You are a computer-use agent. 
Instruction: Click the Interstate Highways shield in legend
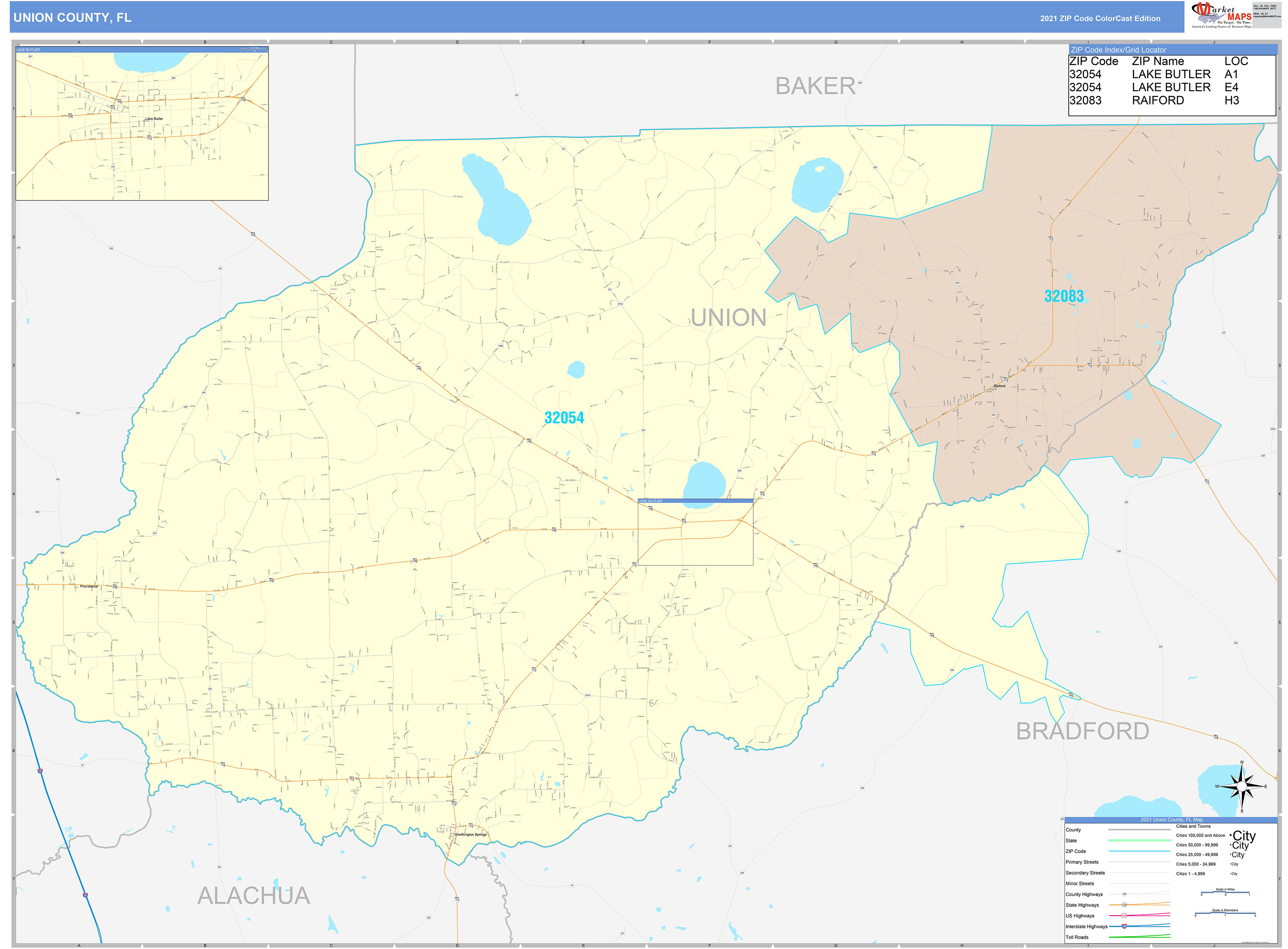pyautogui.click(x=1124, y=926)
